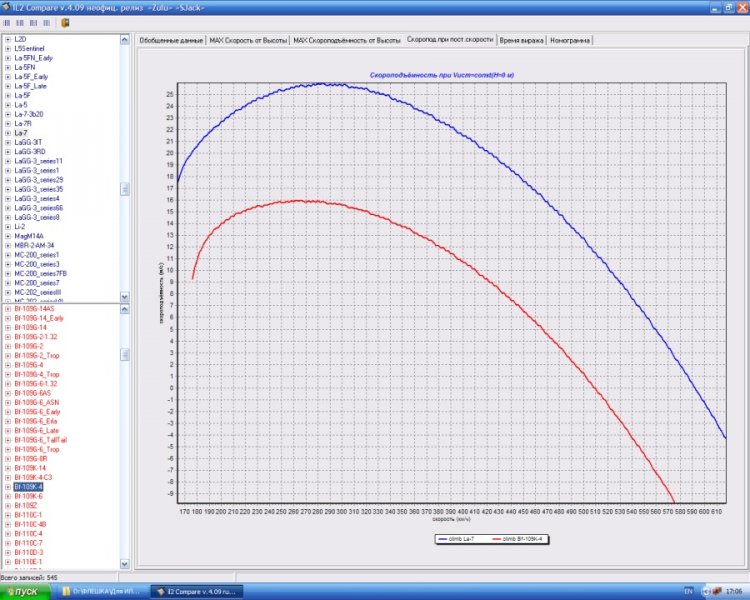Viewport: 750px width, 600px height.
Task: Open the Время виража tab
Action: (x=521, y=41)
